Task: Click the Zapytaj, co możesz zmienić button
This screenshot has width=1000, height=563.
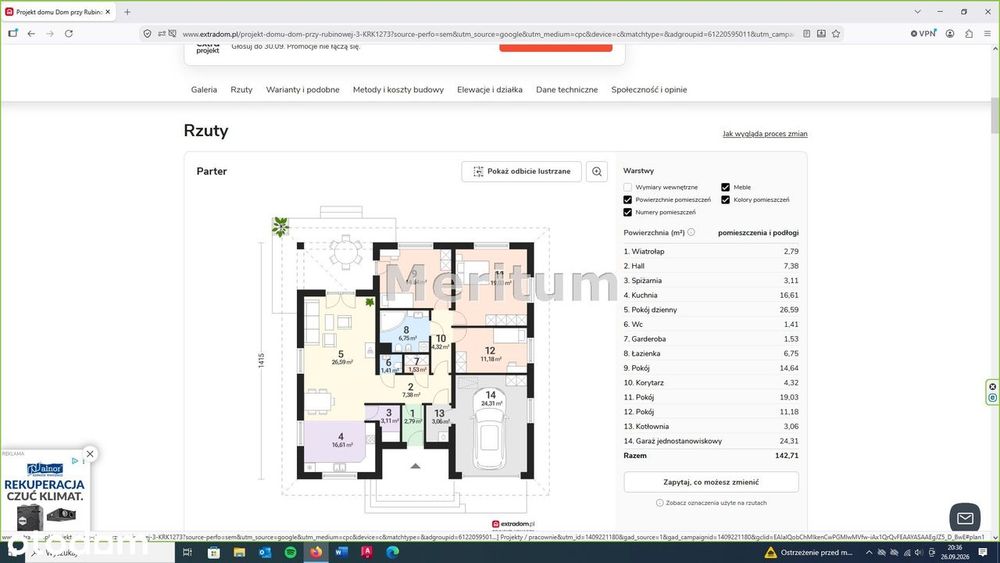Action: [711, 482]
